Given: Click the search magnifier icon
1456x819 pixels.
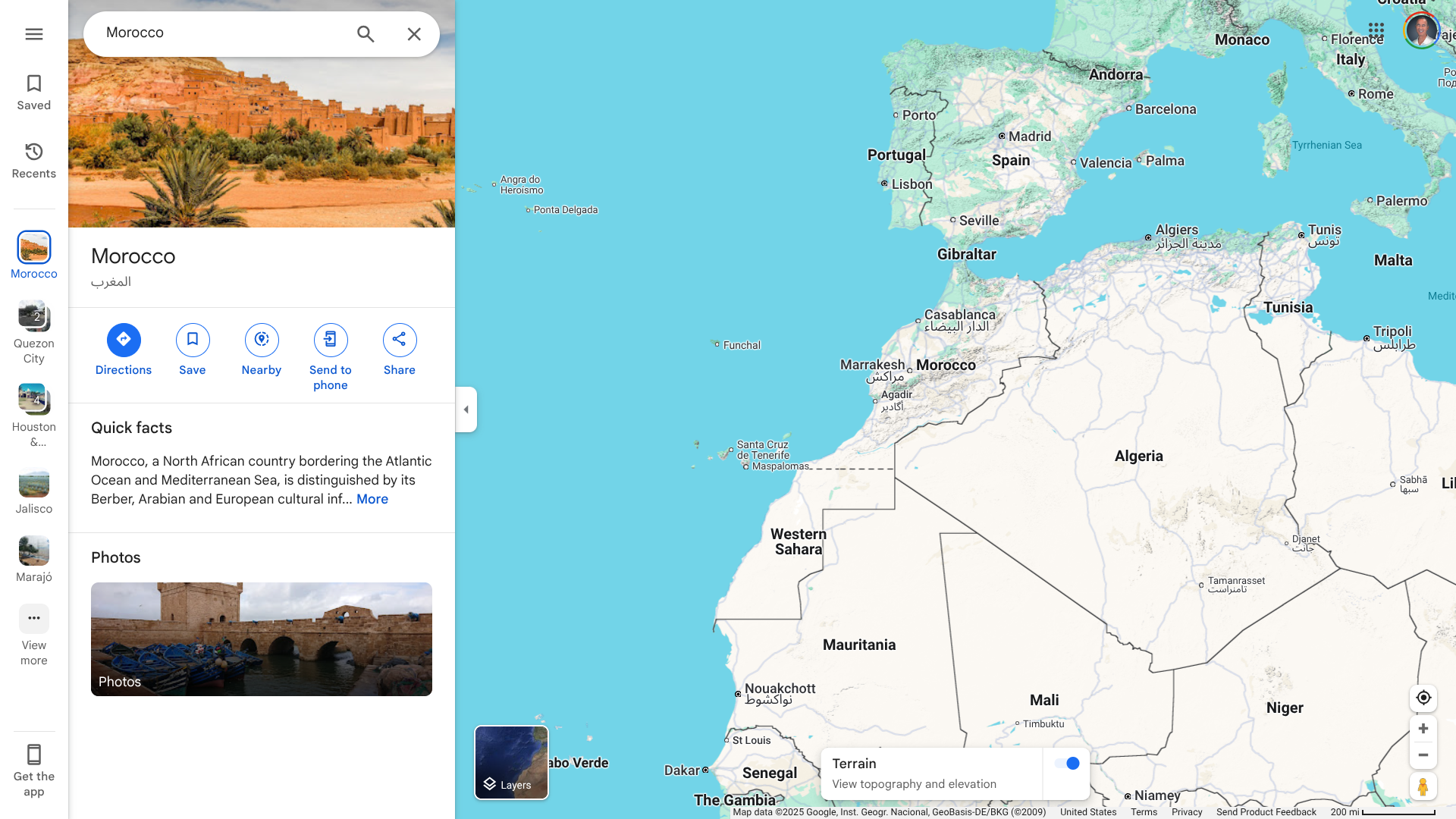Looking at the screenshot, I should coord(366,34).
